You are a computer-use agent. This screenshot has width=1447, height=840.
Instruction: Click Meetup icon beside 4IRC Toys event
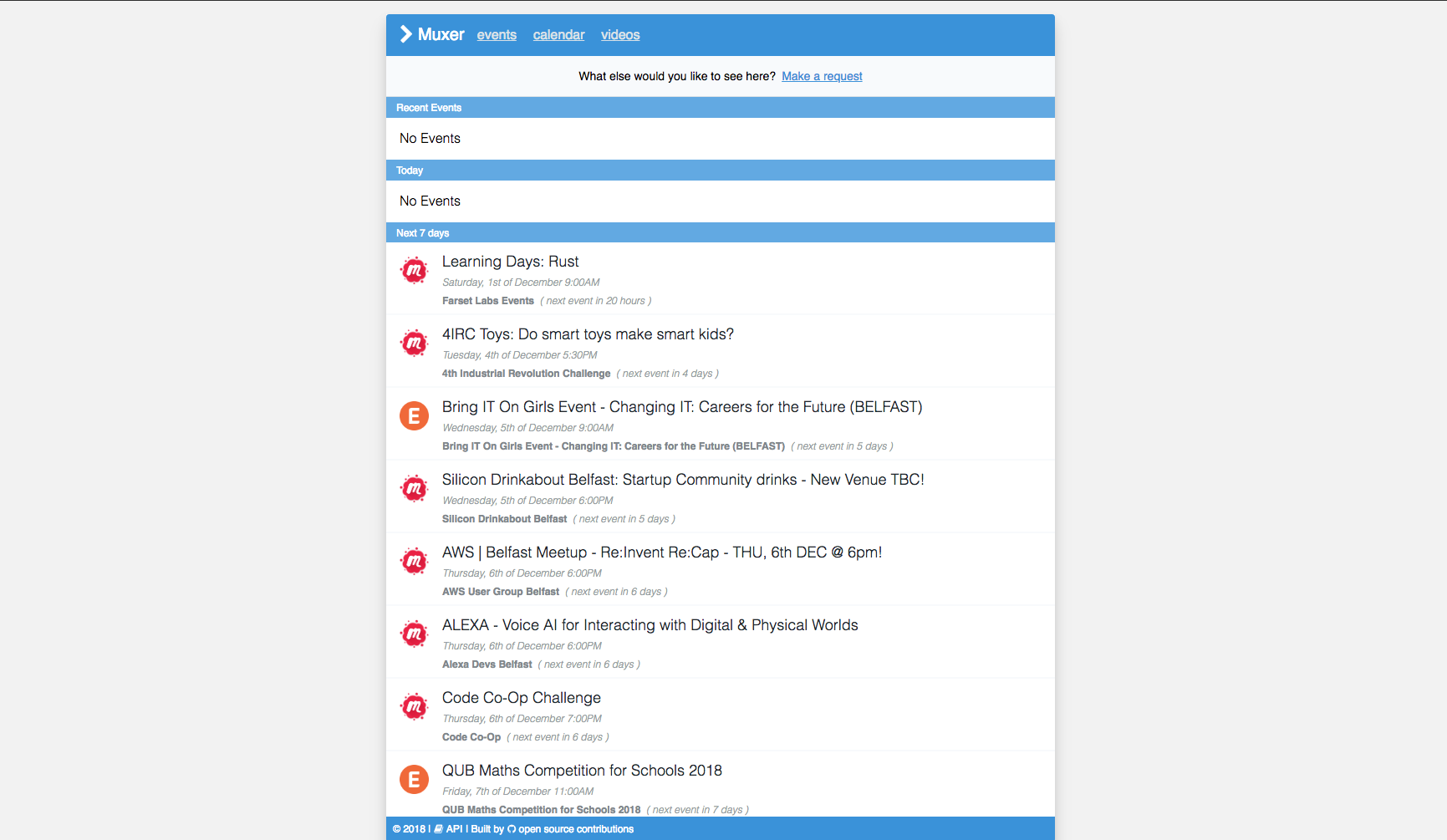414,344
